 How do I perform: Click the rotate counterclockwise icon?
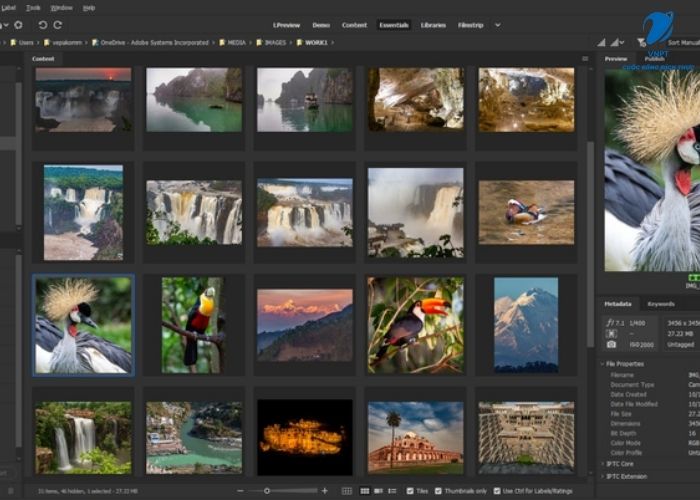(x=43, y=25)
